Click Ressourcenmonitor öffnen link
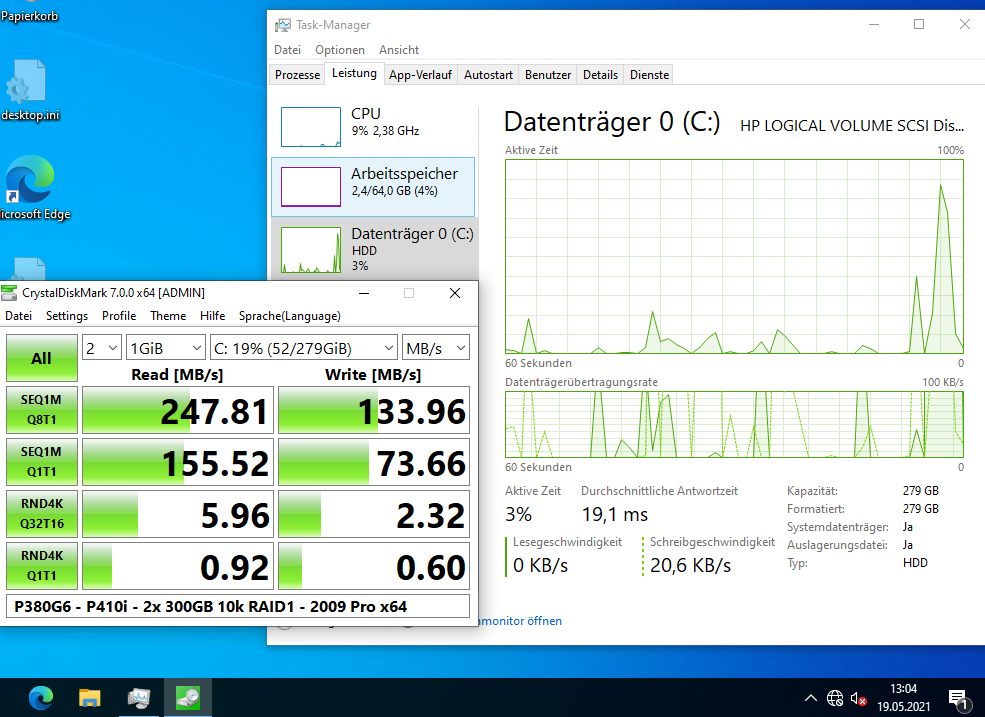The width and height of the screenshot is (985, 717). pyautogui.click(x=520, y=621)
